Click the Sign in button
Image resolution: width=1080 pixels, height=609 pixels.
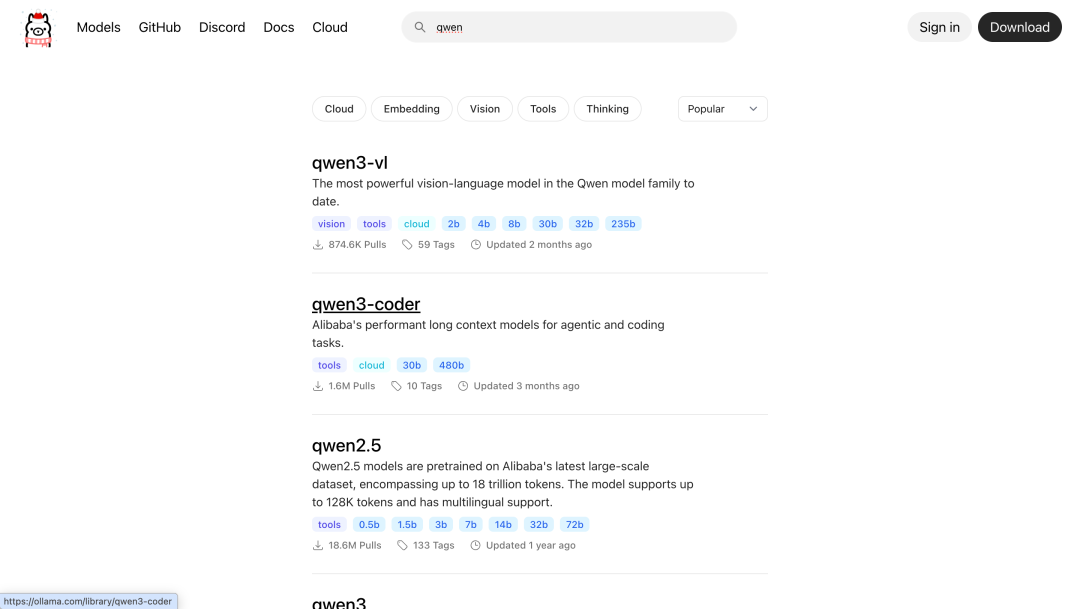938,27
